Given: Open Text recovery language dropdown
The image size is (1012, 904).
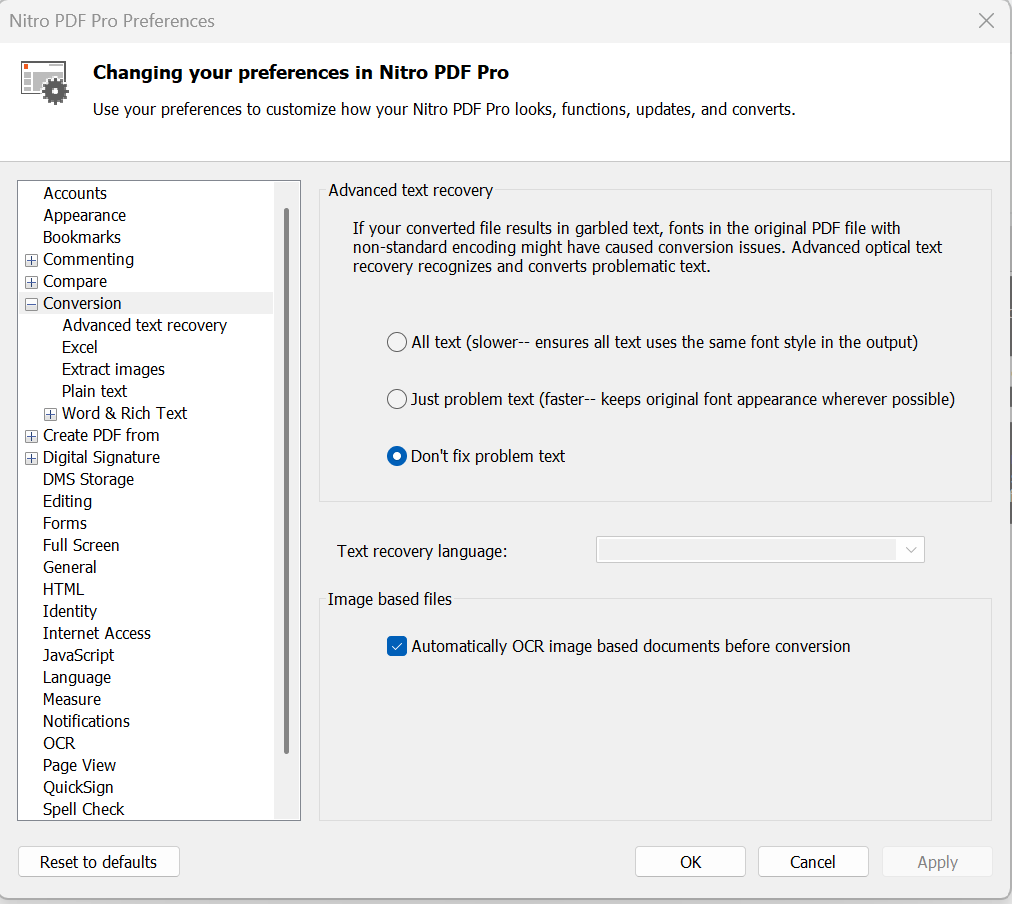Looking at the screenshot, I should tap(760, 550).
